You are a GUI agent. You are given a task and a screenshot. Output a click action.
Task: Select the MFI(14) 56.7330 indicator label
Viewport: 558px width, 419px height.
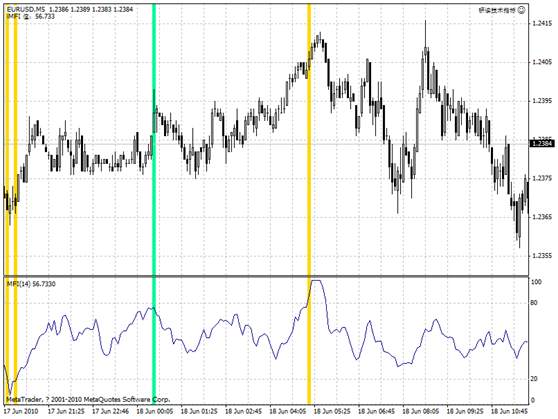(x=31, y=284)
